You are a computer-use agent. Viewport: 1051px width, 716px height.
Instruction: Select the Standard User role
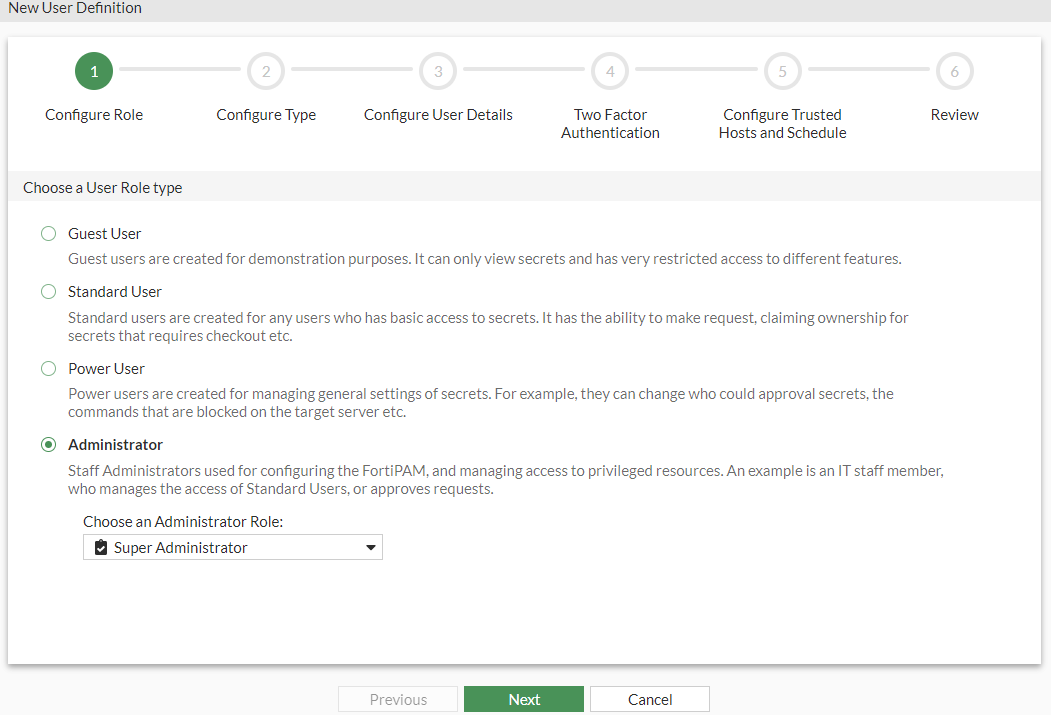[x=48, y=291]
